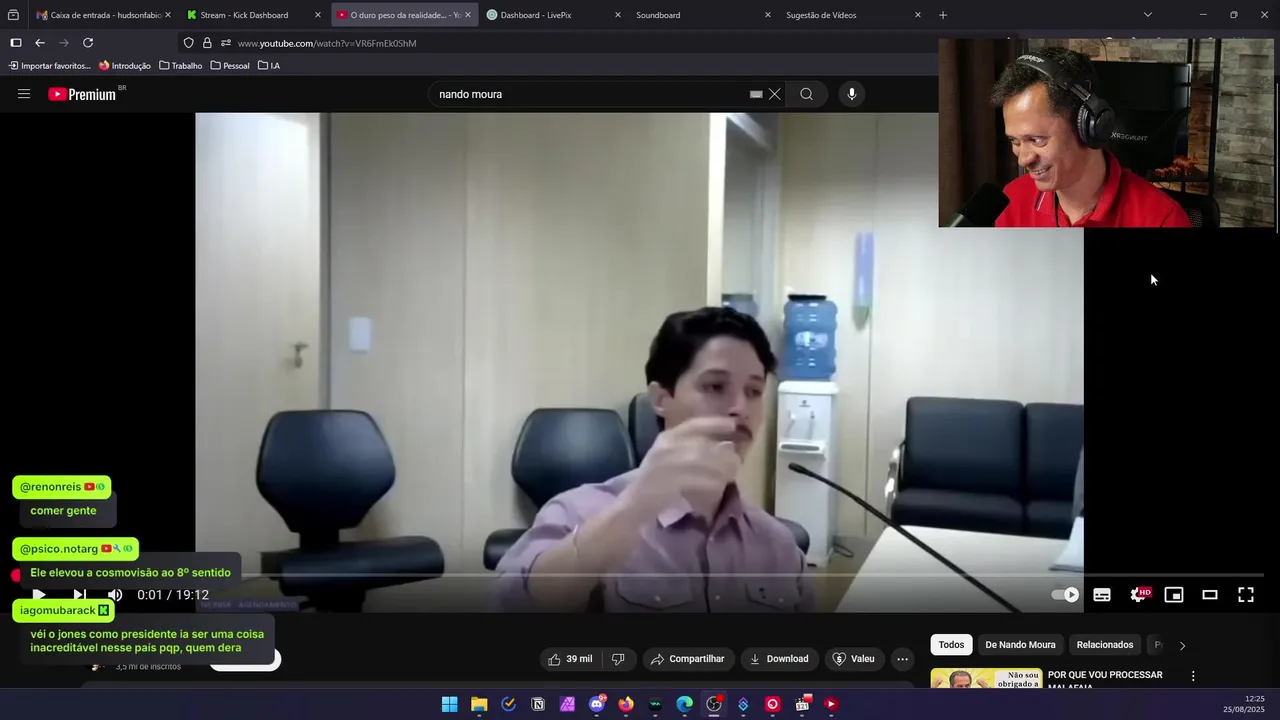Open Discord from taskbar
The image size is (1280, 720).
point(597,704)
